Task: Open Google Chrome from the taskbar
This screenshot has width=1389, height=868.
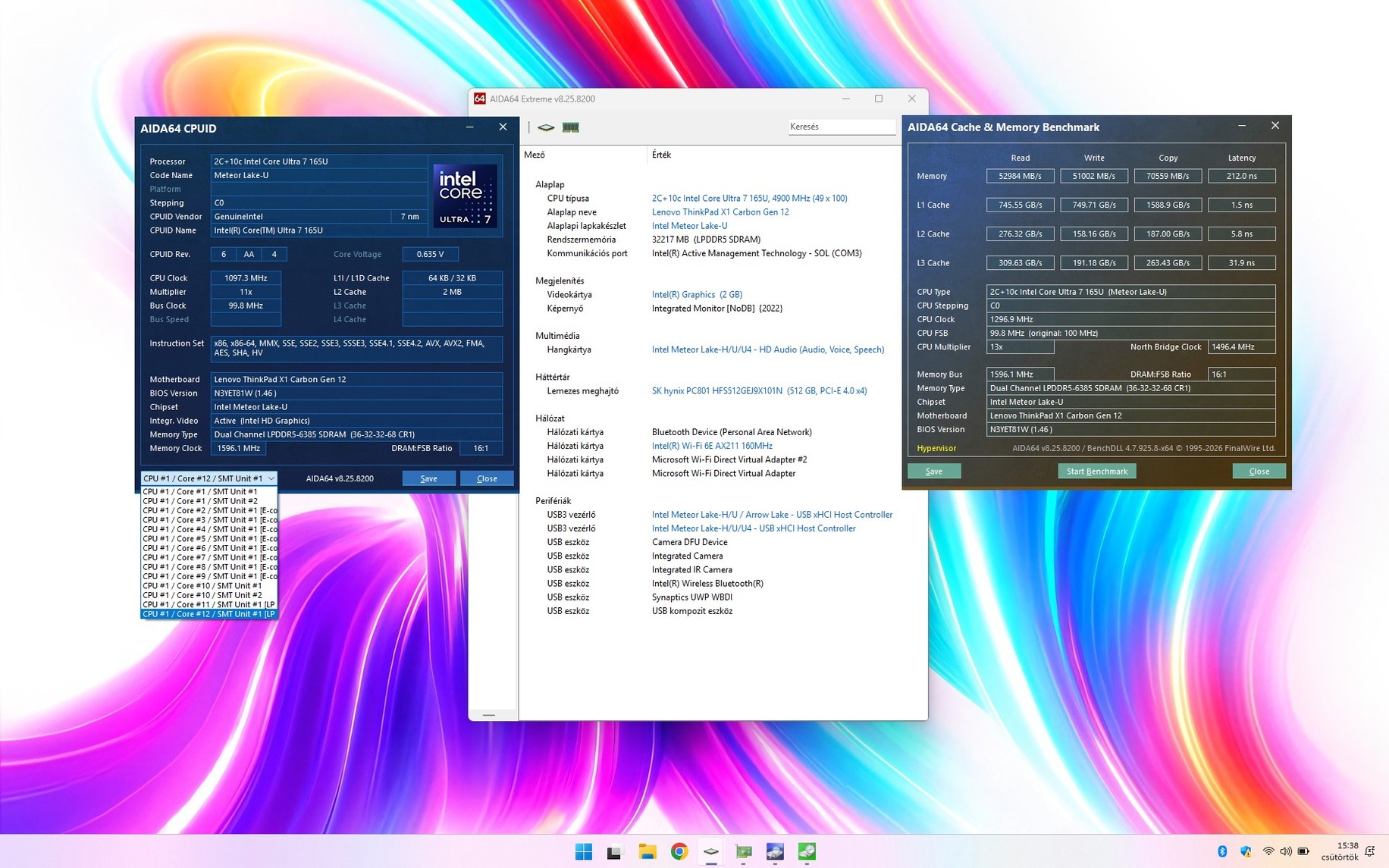Action: (679, 851)
